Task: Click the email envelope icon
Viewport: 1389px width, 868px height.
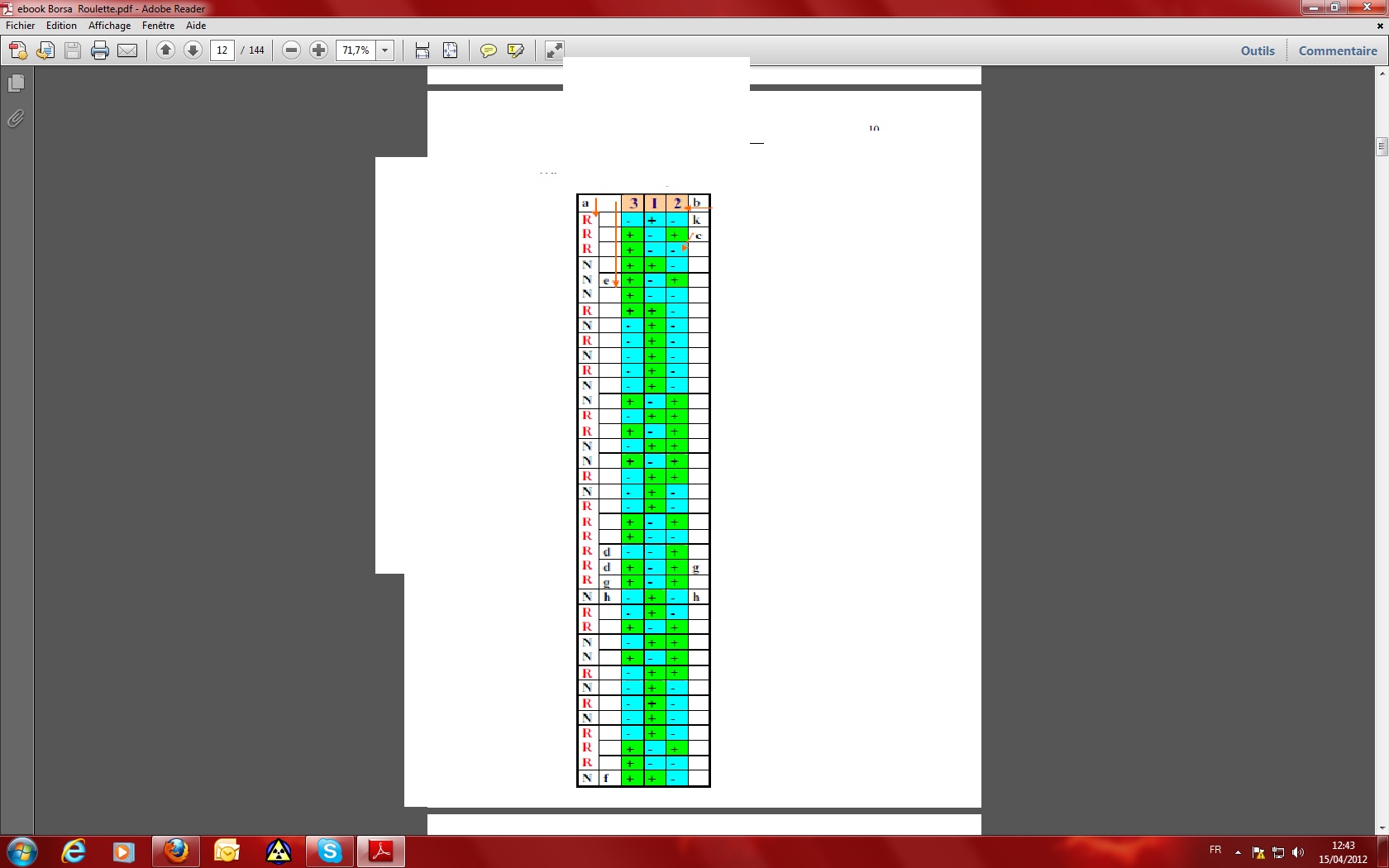Action: 127,50
